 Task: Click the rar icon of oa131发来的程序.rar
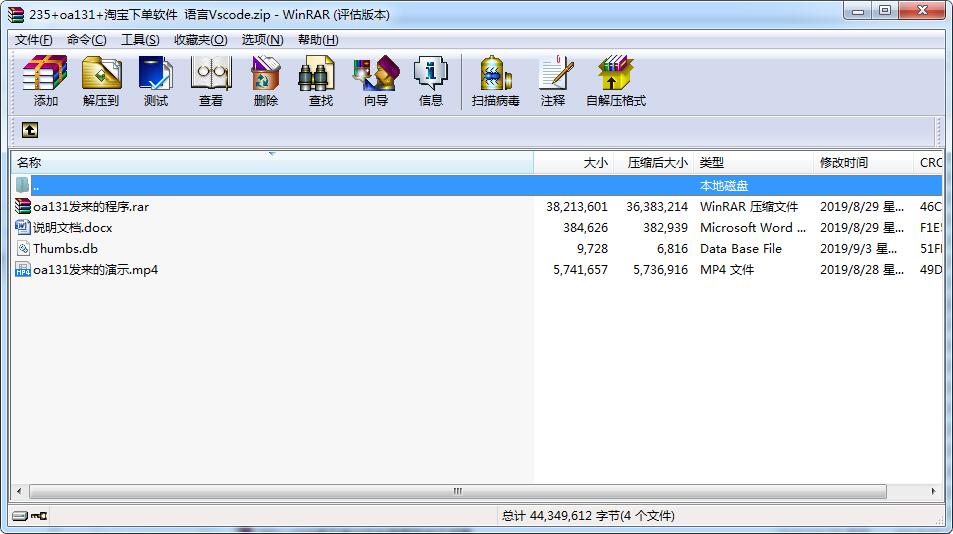coord(22,207)
